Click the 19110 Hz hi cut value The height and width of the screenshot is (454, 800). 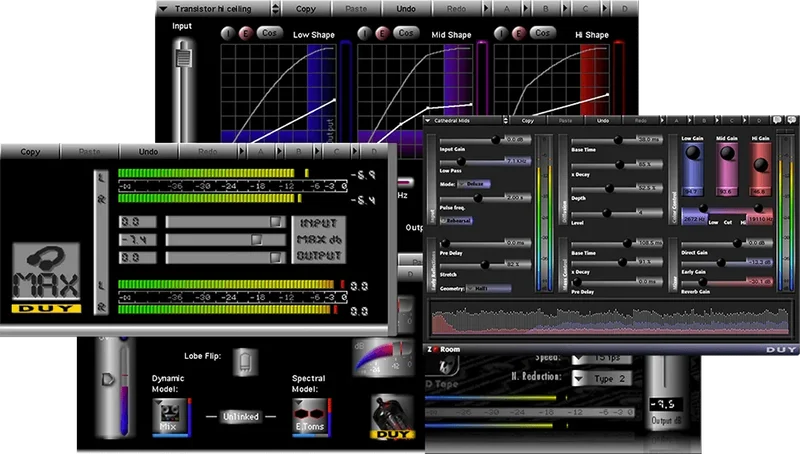(x=760, y=219)
